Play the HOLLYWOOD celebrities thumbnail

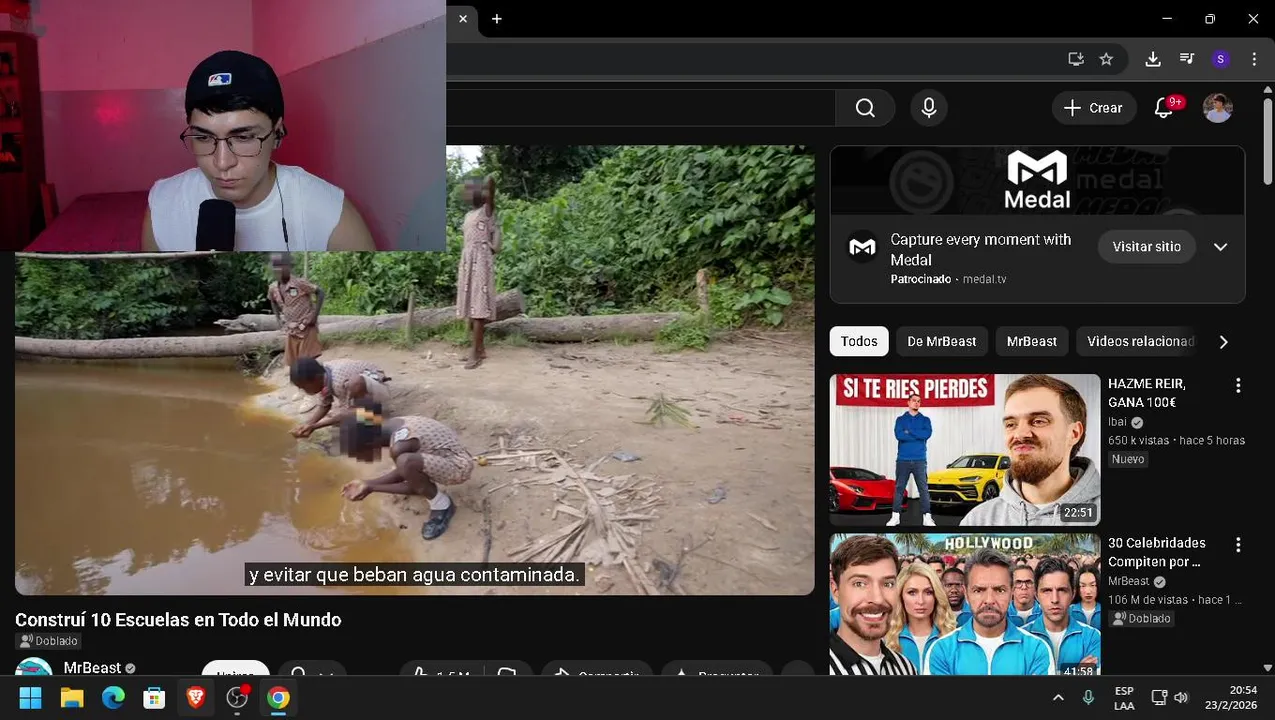coord(965,604)
